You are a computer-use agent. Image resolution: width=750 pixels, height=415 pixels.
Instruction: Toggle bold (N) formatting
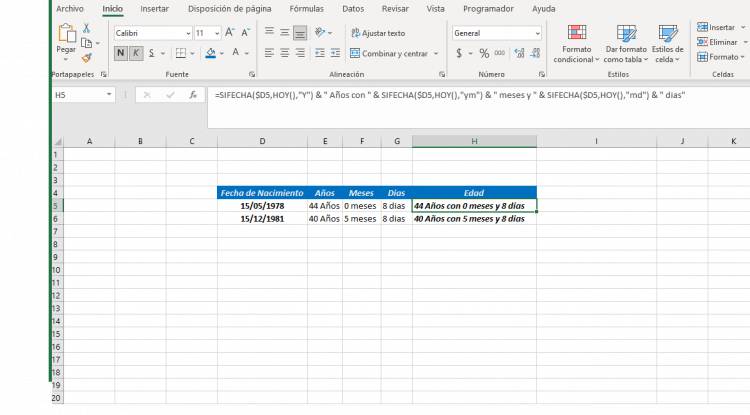[x=121, y=53]
